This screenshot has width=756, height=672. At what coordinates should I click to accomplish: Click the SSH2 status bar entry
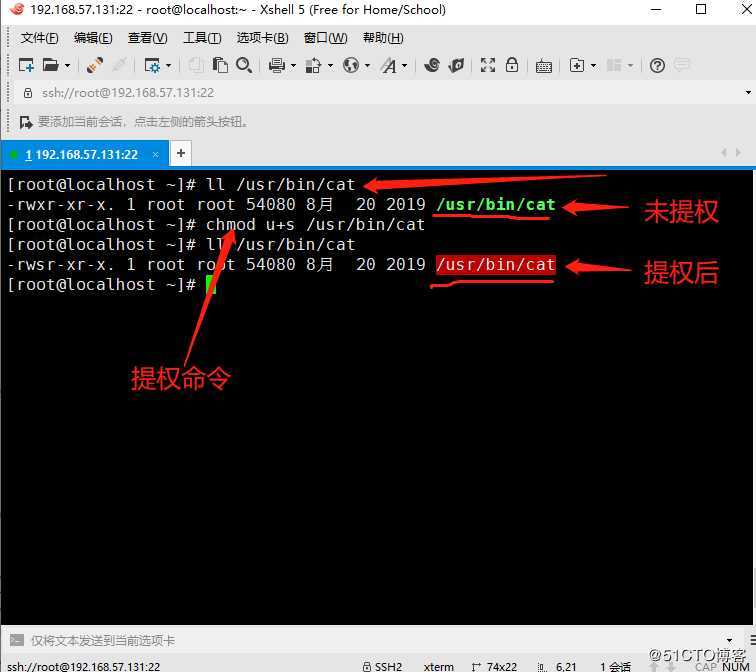click(383, 666)
